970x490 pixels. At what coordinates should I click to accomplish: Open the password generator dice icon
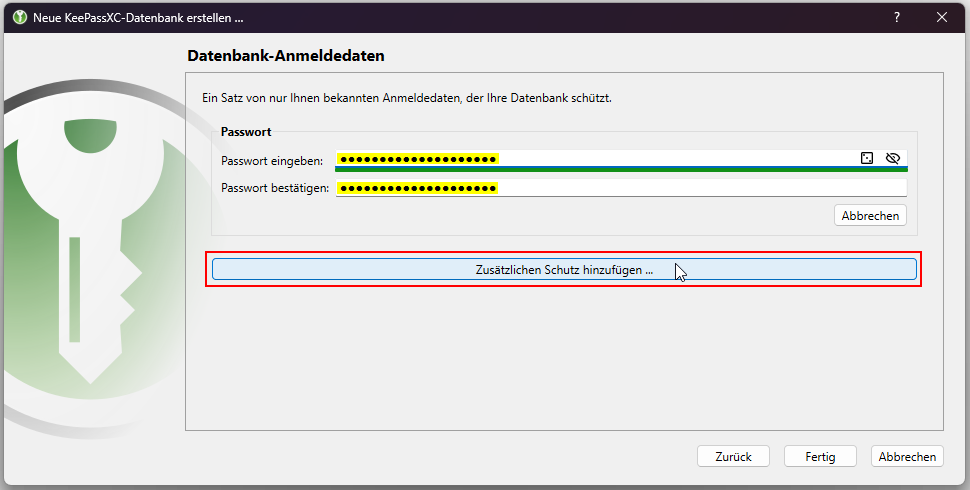point(867,158)
